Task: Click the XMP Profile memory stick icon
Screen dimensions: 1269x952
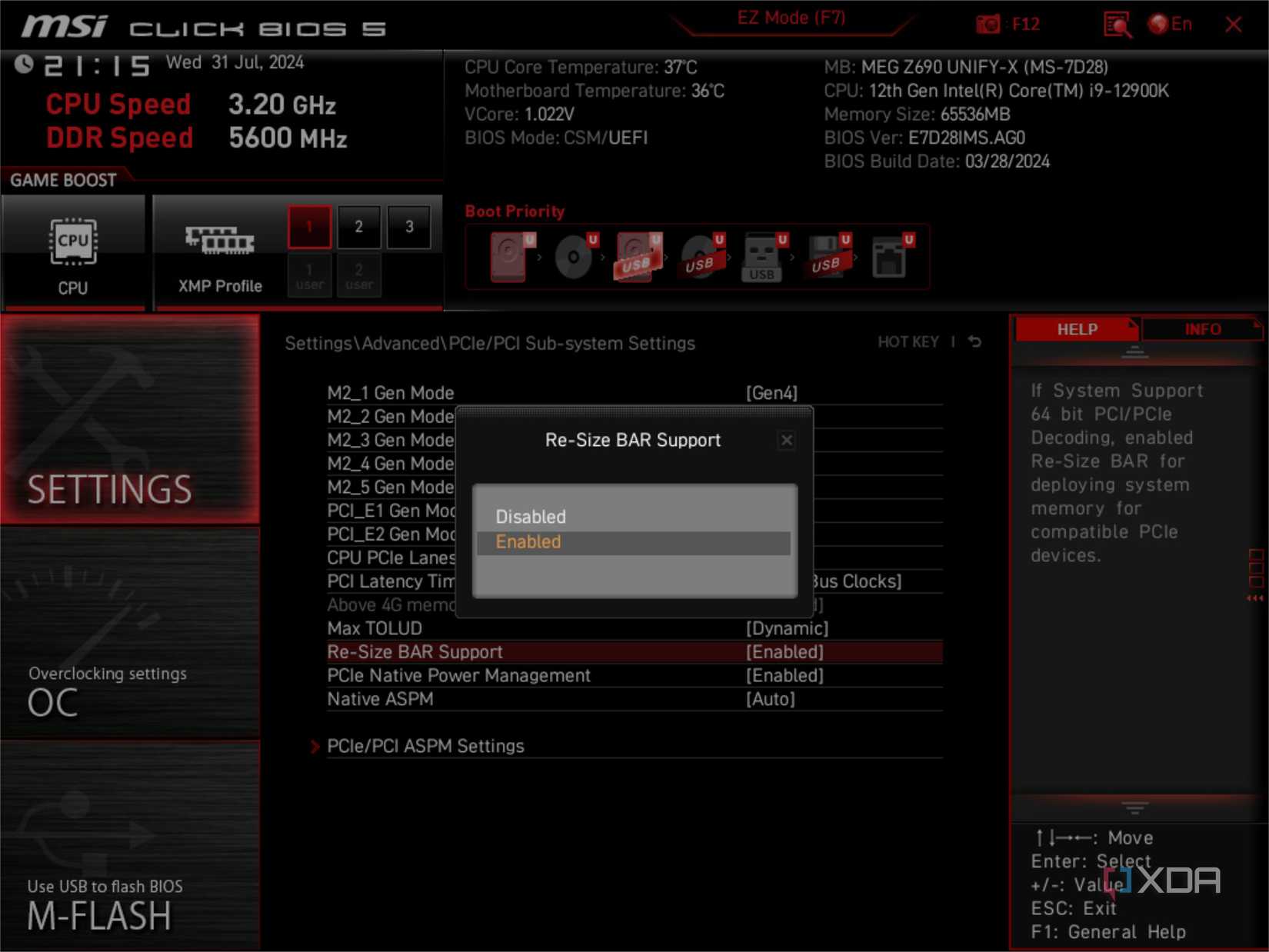Action: tap(218, 241)
